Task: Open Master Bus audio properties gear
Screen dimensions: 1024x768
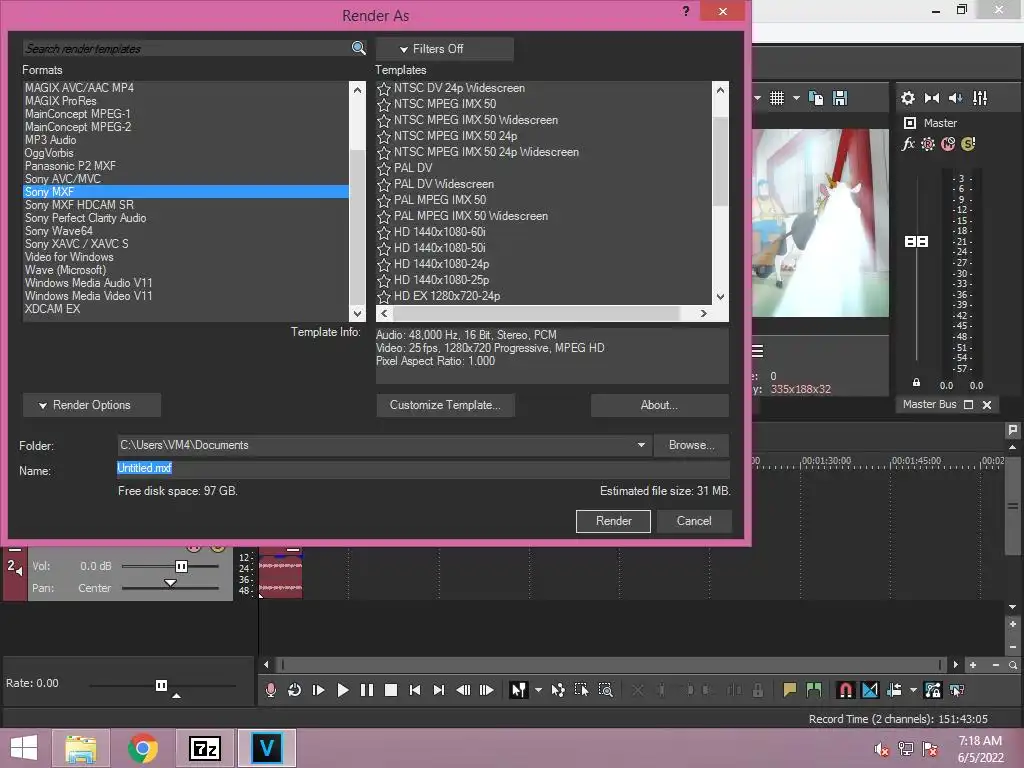Action: coord(908,98)
